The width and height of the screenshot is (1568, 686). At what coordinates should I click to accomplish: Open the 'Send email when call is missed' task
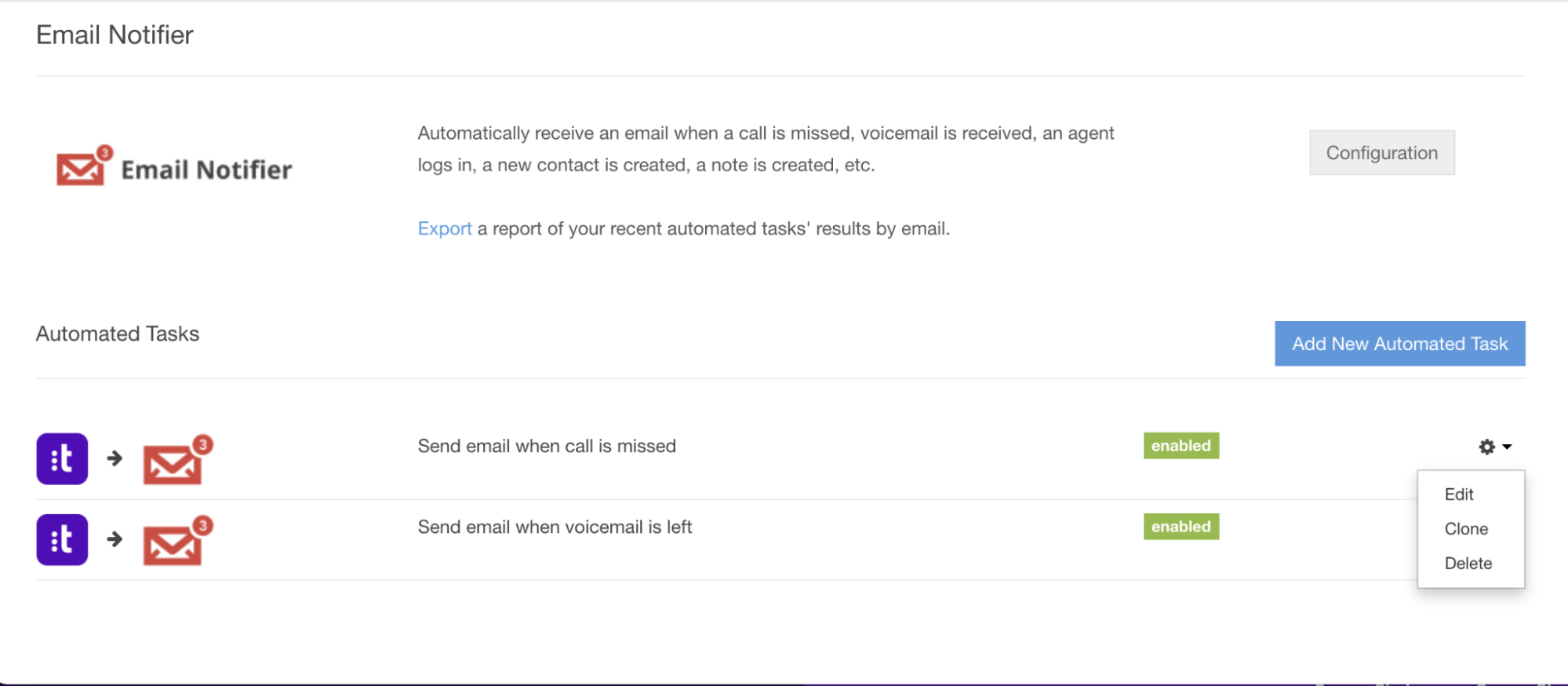pyautogui.click(x=547, y=446)
